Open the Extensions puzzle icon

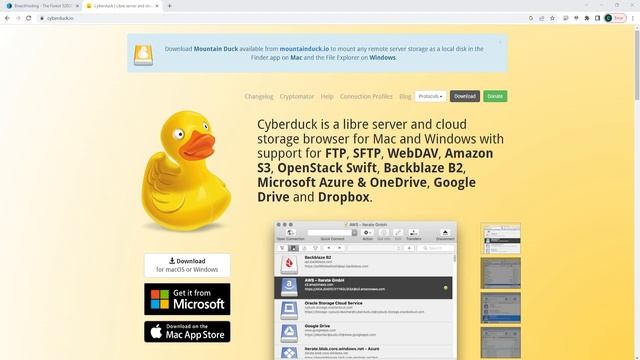pyautogui.click(x=587, y=18)
